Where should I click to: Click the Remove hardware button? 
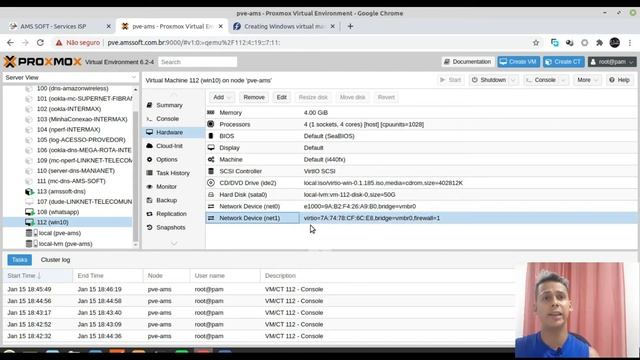coord(254,97)
